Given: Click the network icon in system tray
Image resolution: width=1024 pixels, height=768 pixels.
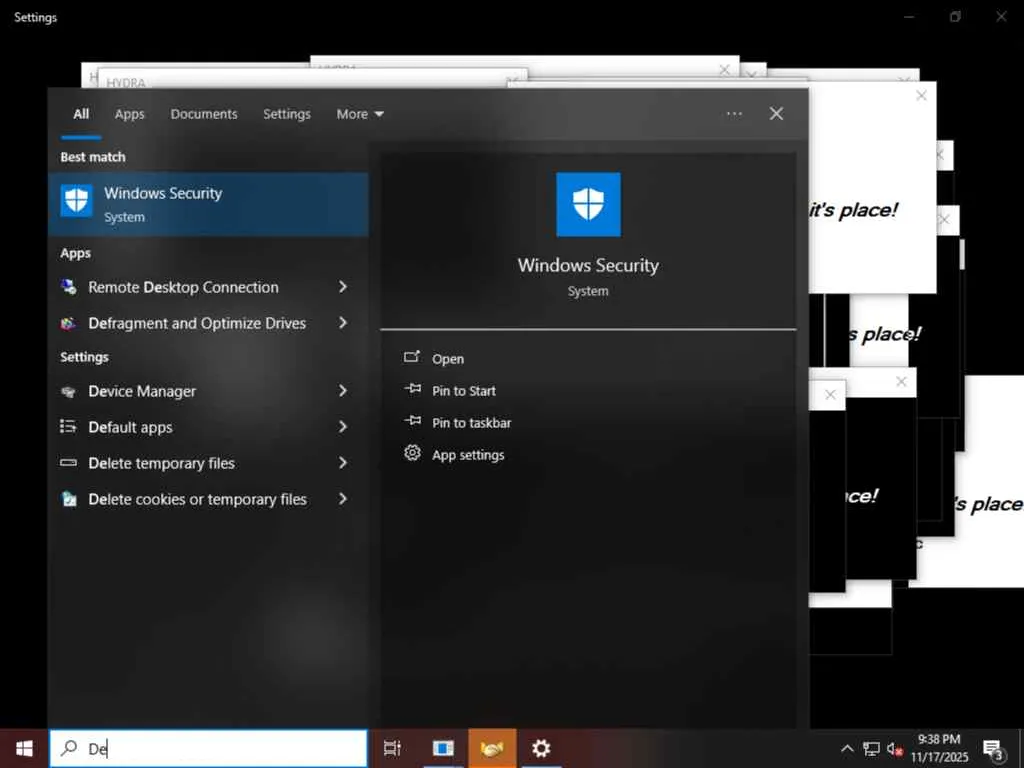Looking at the screenshot, I should [x=871, y=748].
